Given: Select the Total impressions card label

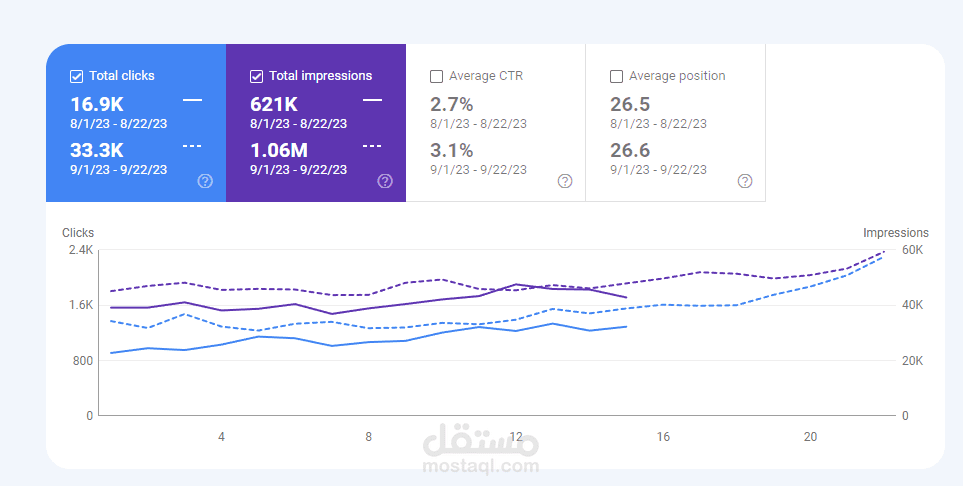Looking at the screenshot, I should coord(321,76).
